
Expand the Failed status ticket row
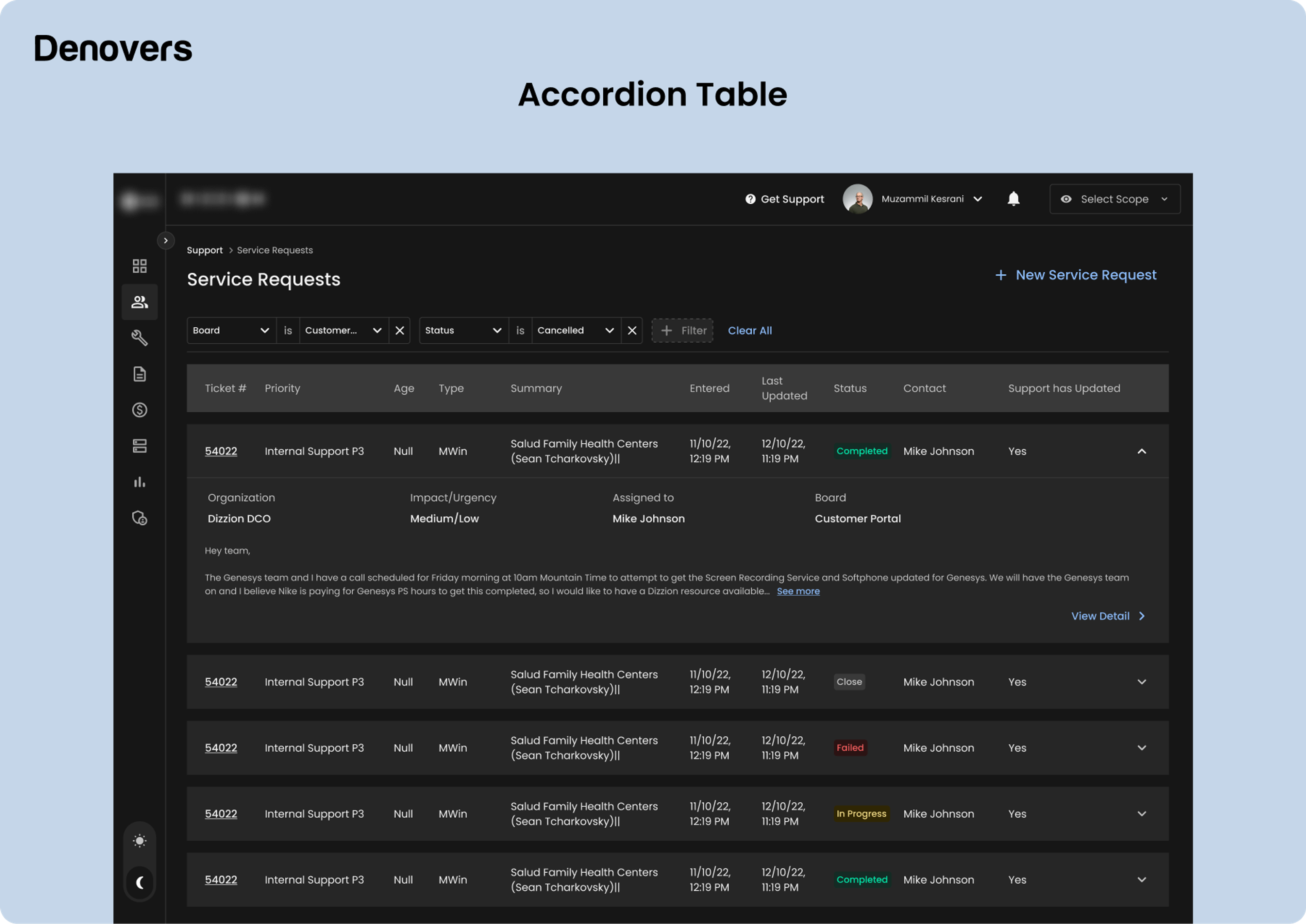coord(1141,748)
